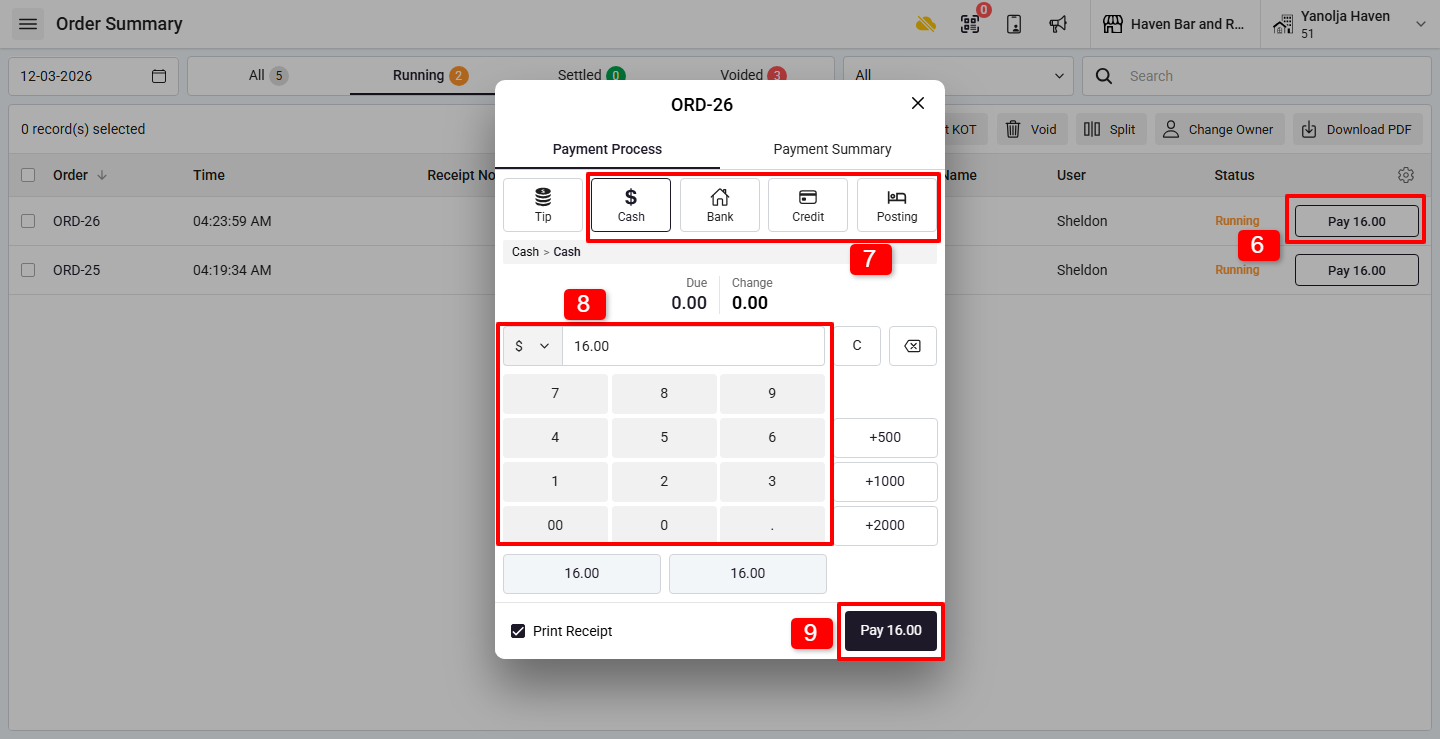Open calendar icon in date field
Screen dimensions: 1440x739
pos(159,76)
